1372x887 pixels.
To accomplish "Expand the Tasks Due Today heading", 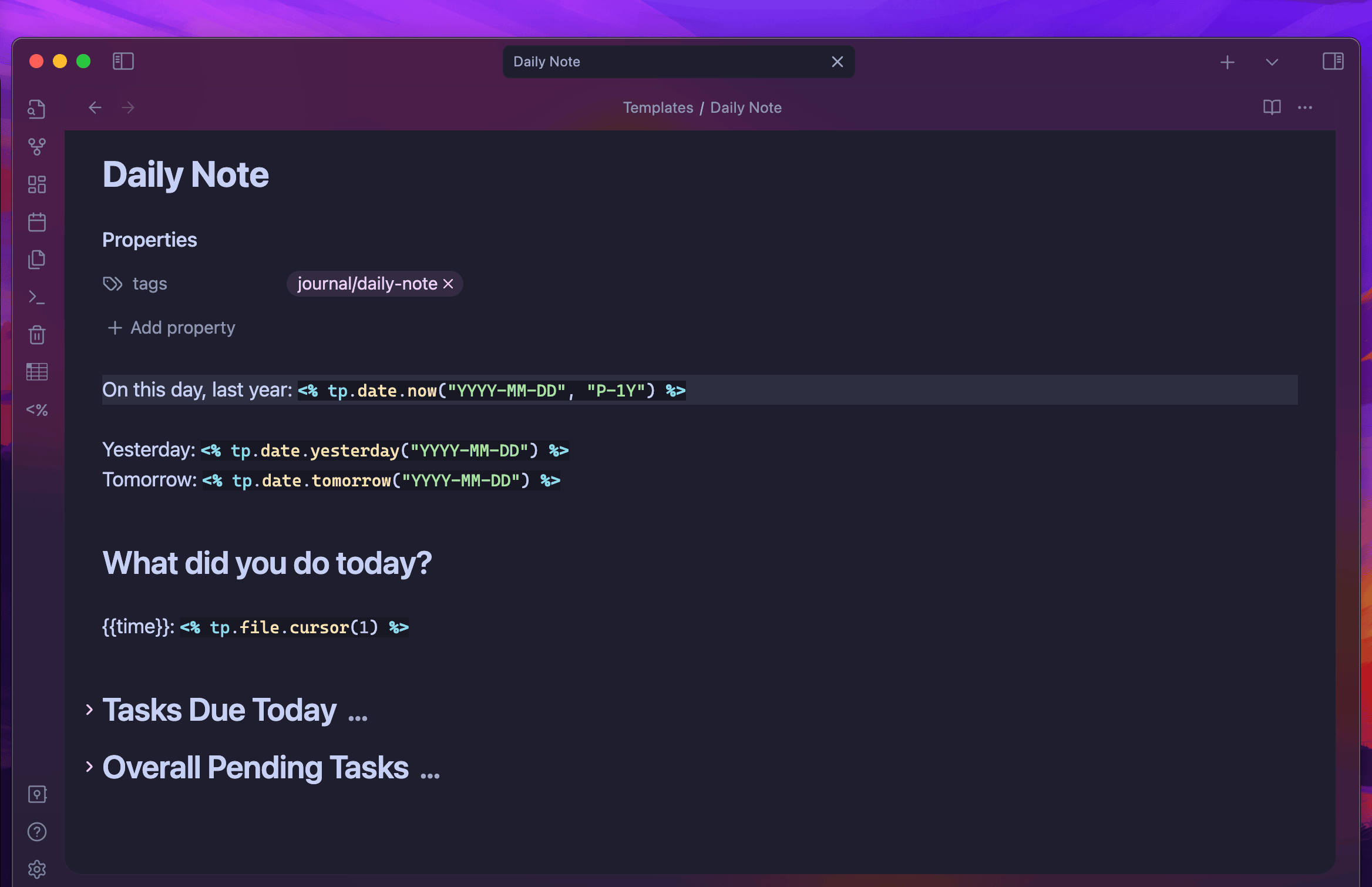I will pos(89,710).
